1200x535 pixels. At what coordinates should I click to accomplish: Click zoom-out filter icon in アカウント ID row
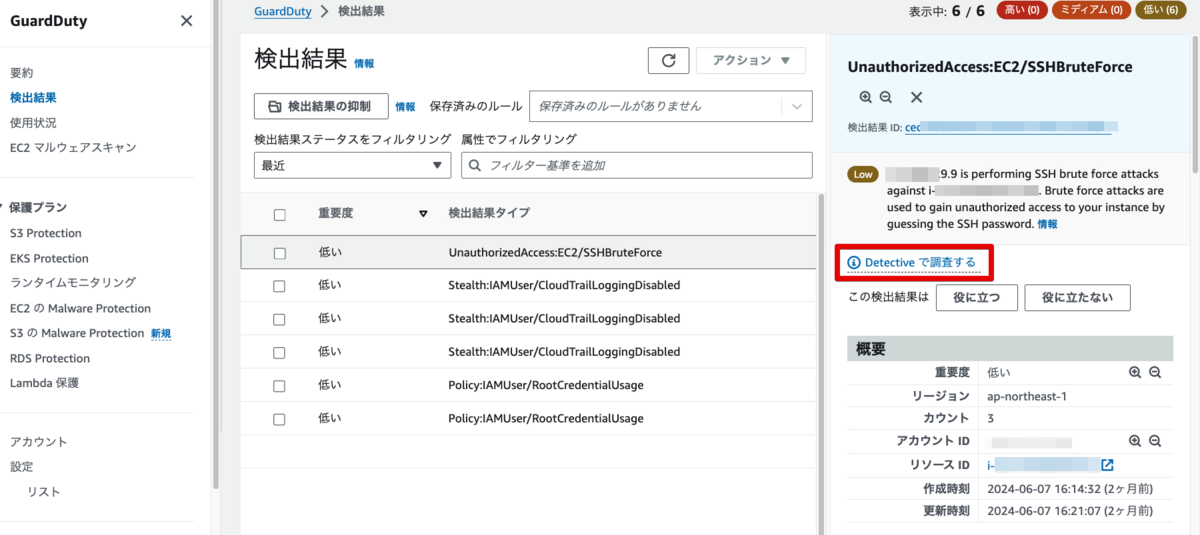(x=1154, y=441)
